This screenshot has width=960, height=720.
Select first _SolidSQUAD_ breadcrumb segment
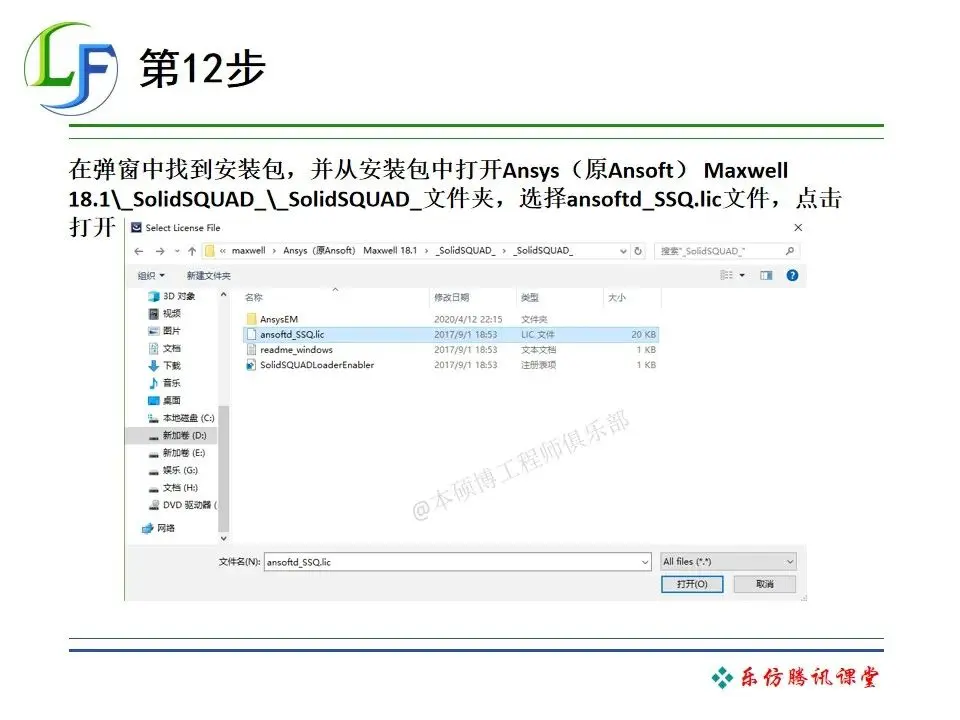(465, 250)
